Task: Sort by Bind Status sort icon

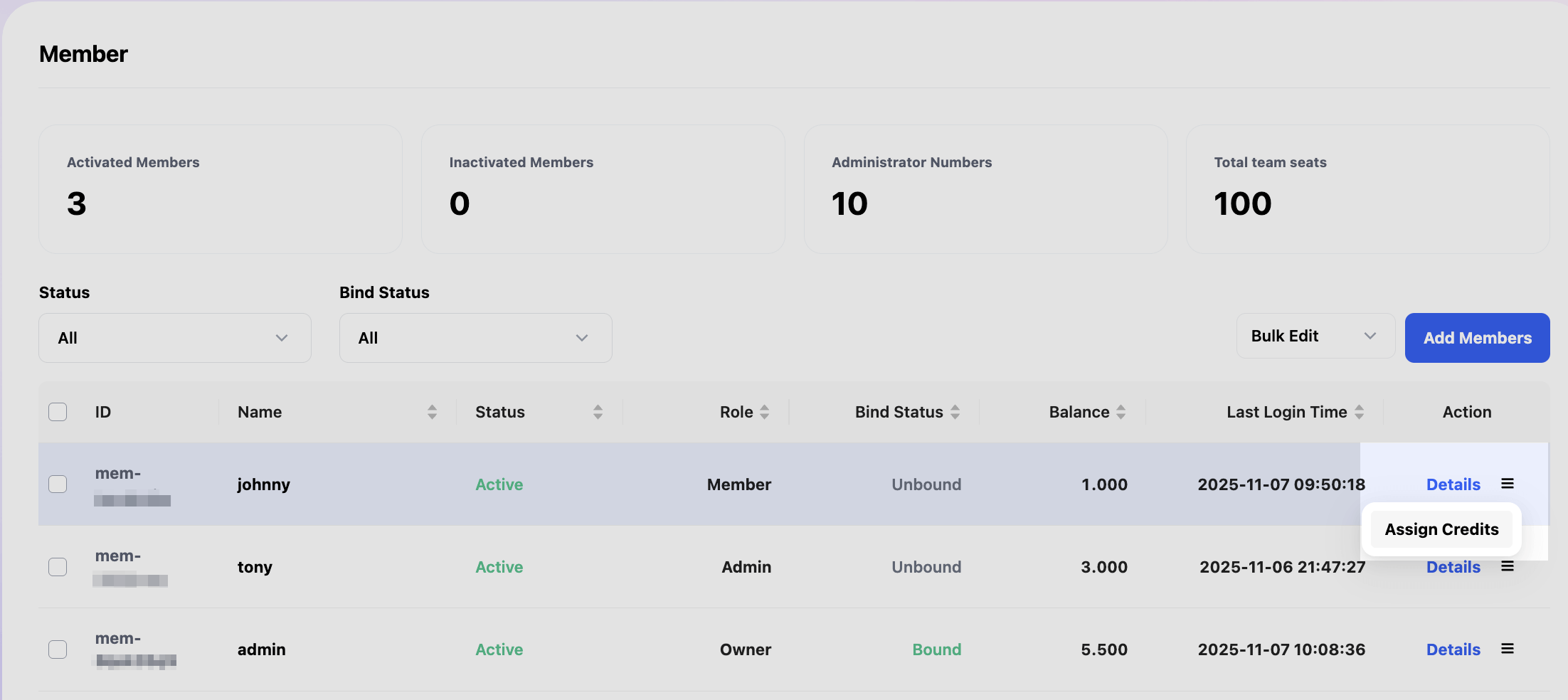Action: [955, 412]
